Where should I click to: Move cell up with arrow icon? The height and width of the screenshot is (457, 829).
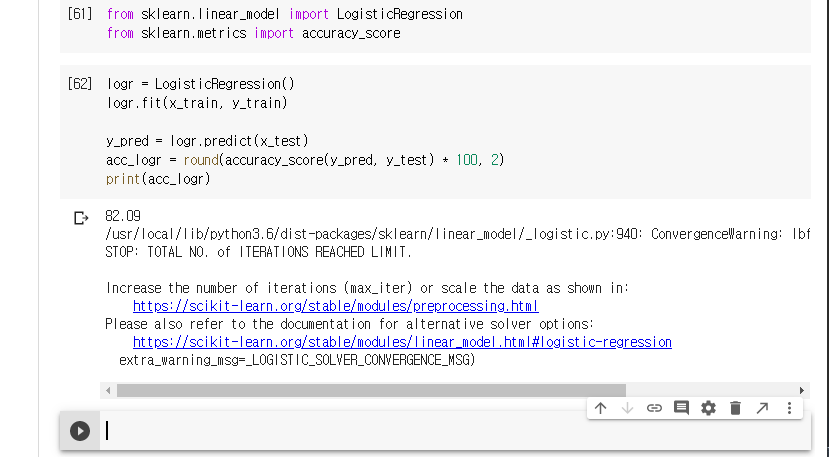pyautogui.click(x=600, y=408)
